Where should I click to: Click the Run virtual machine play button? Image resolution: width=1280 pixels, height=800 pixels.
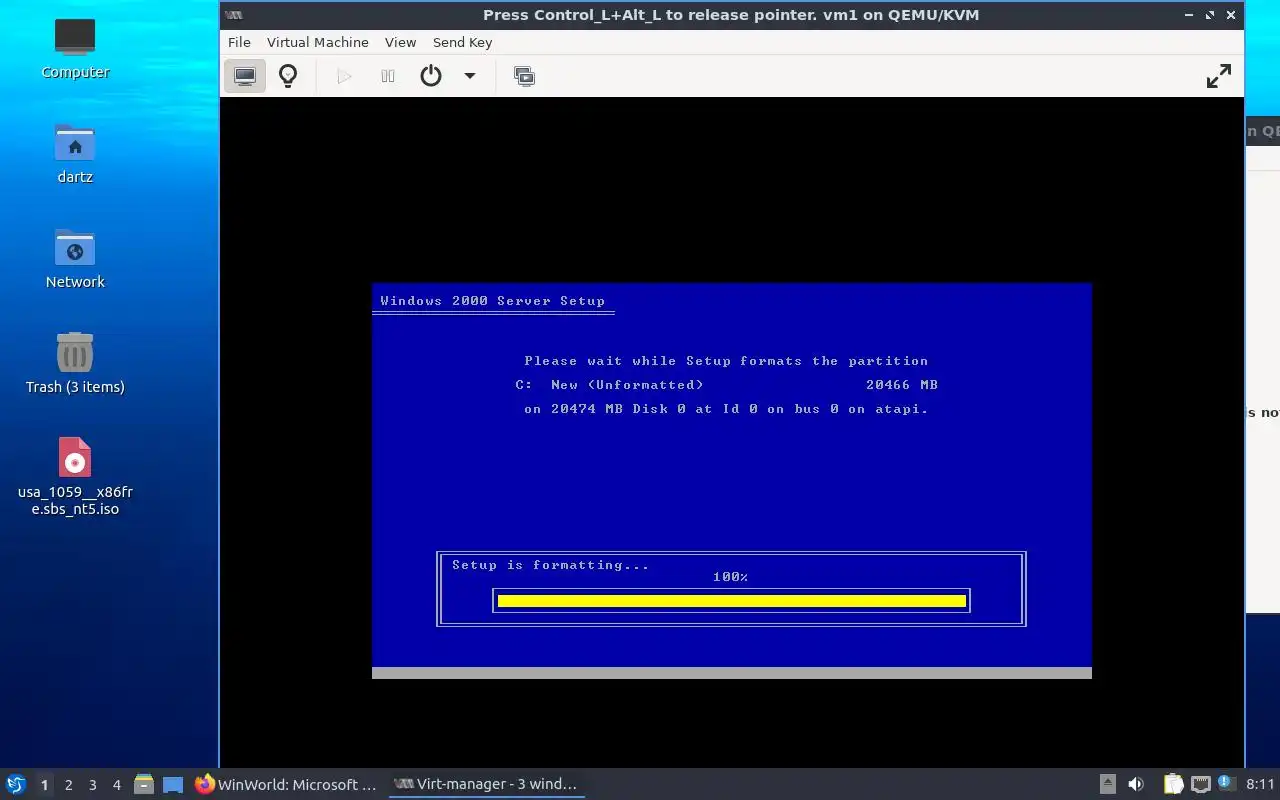tap(344, 76)
